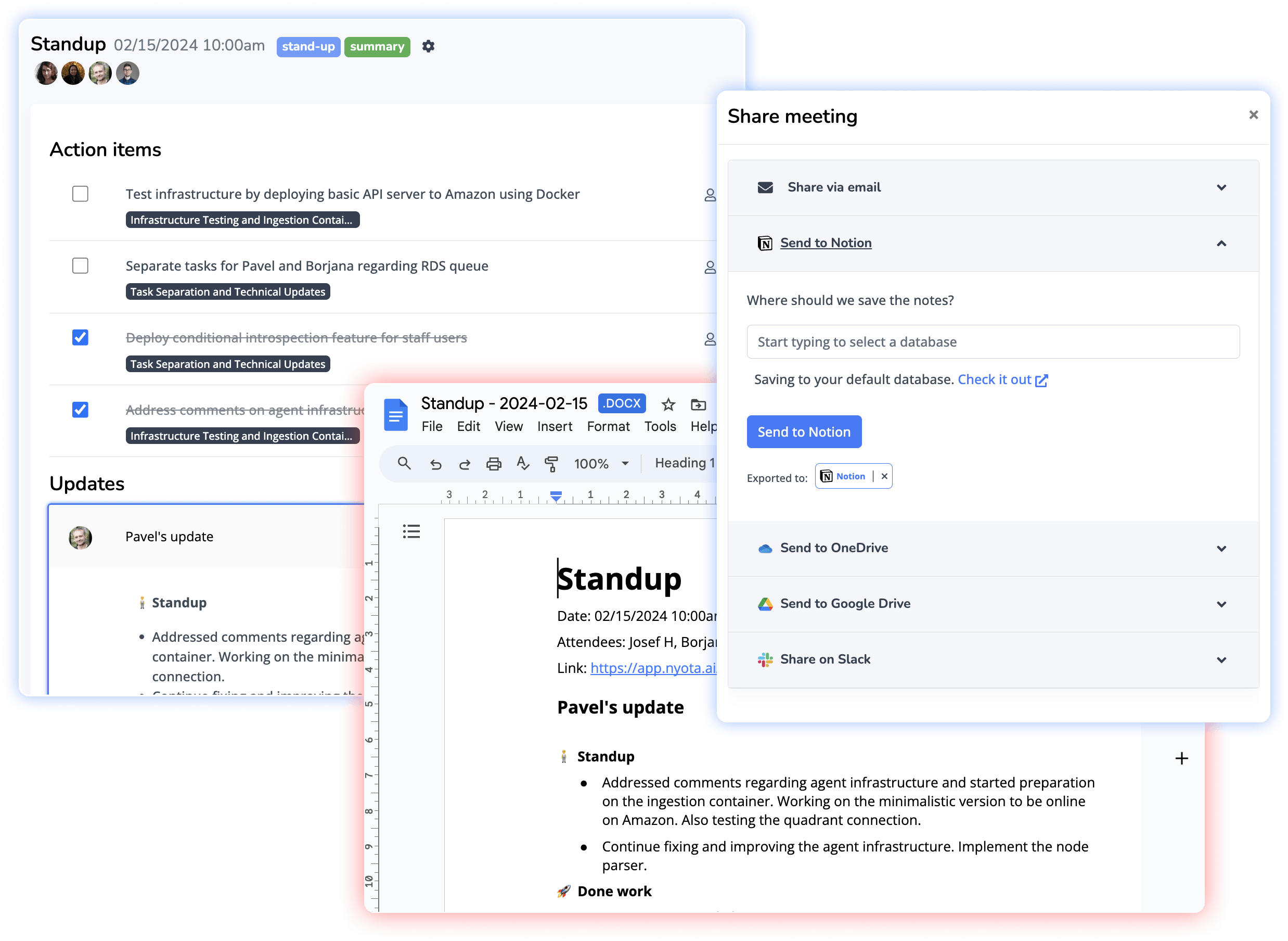Toggle the first unchecked action item checkbox
Screen dimensions: 1288x941
(x=80, y=193)
